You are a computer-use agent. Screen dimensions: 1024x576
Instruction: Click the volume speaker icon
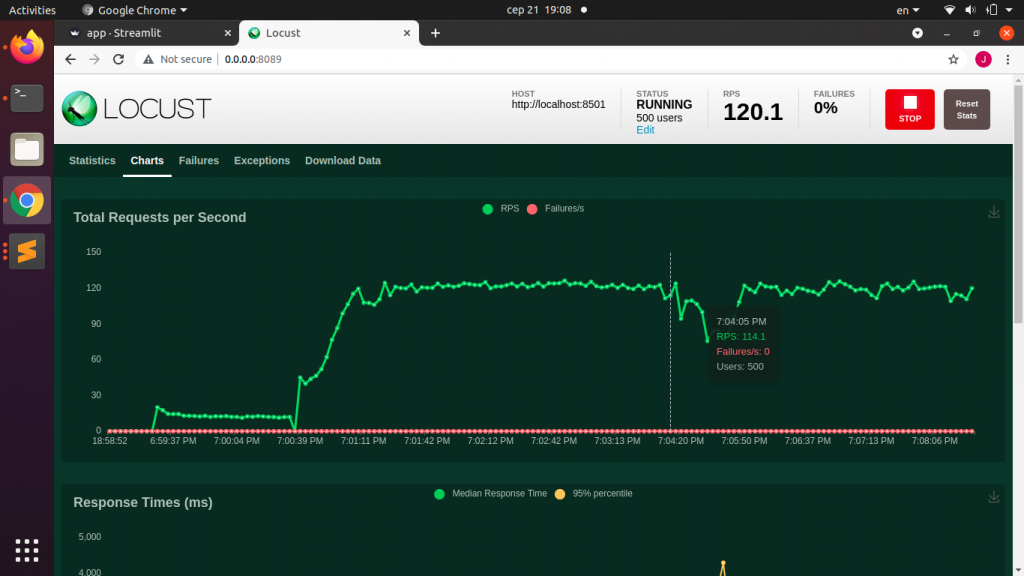(x=970, y=10)
